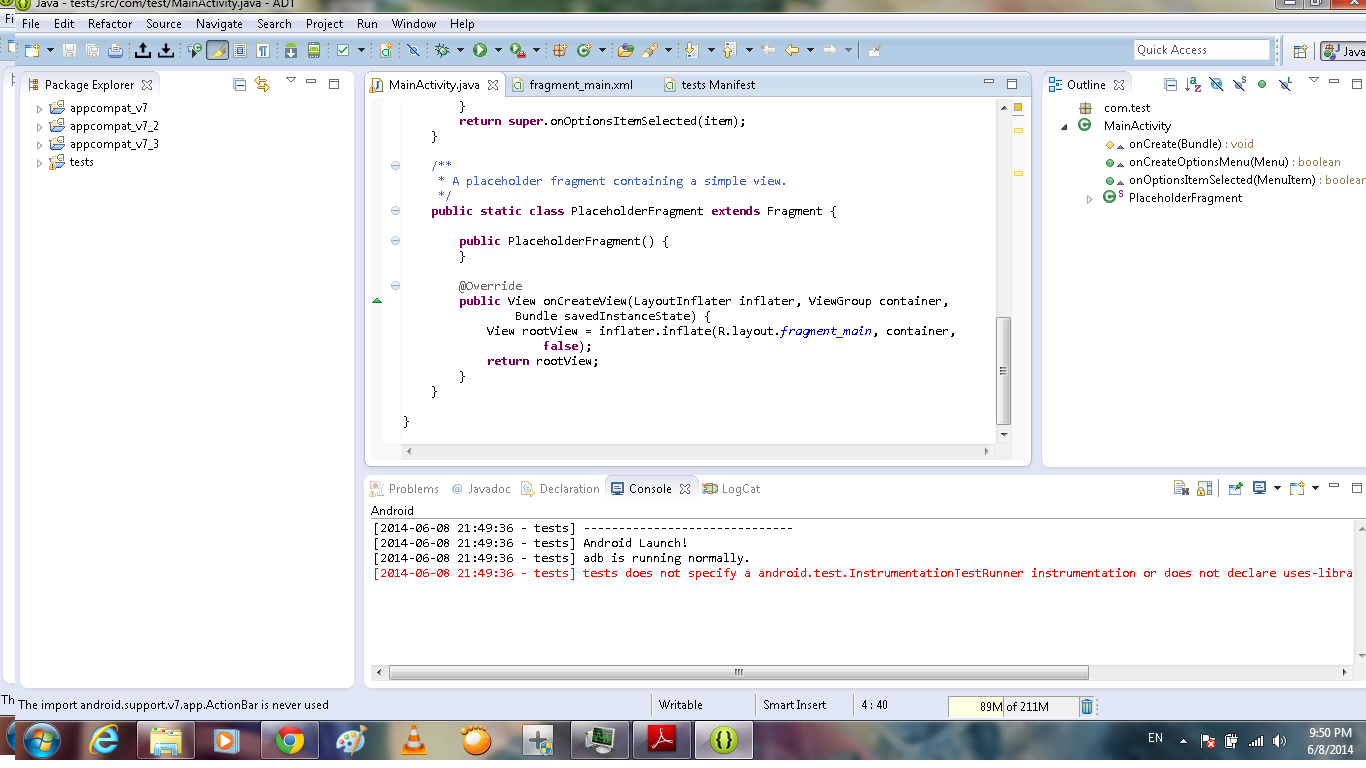Expand the appcompat_v7 project
Image resolution: width=1366 pixels, height=768 pixels.
[40, 108]
